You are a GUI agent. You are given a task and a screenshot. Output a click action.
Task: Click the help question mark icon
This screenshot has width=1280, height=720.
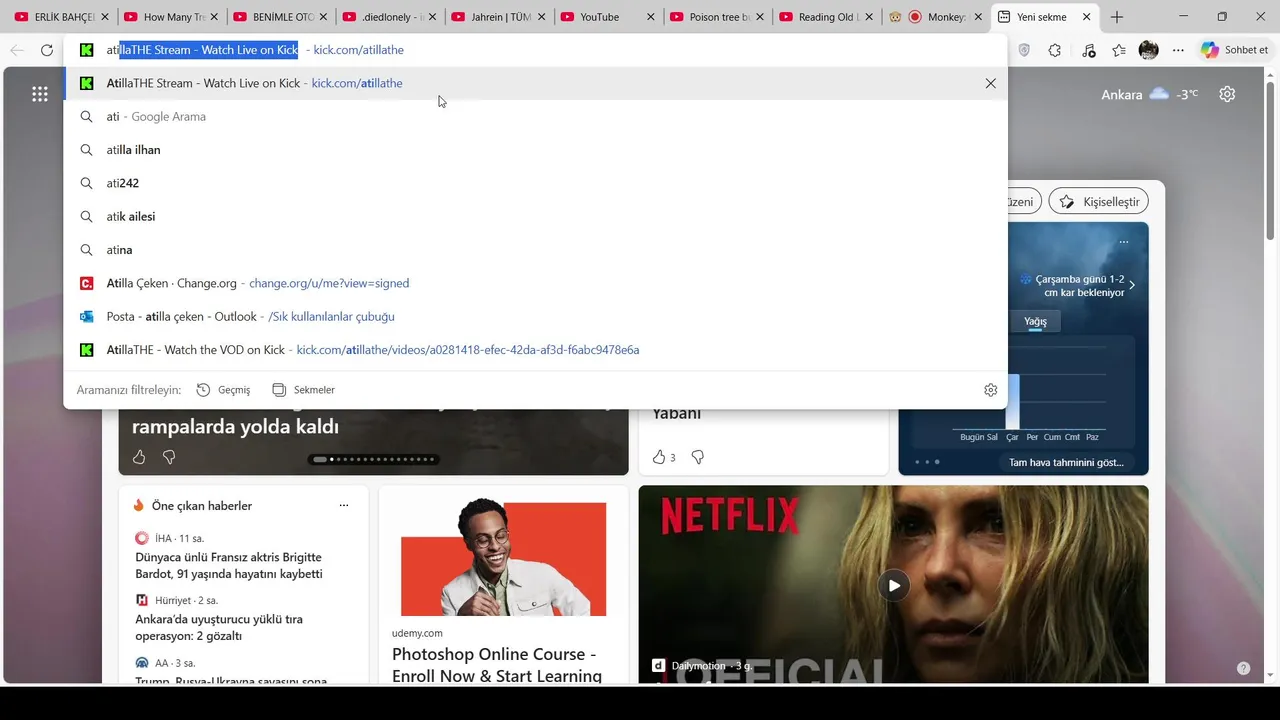tap(1243, 668)
